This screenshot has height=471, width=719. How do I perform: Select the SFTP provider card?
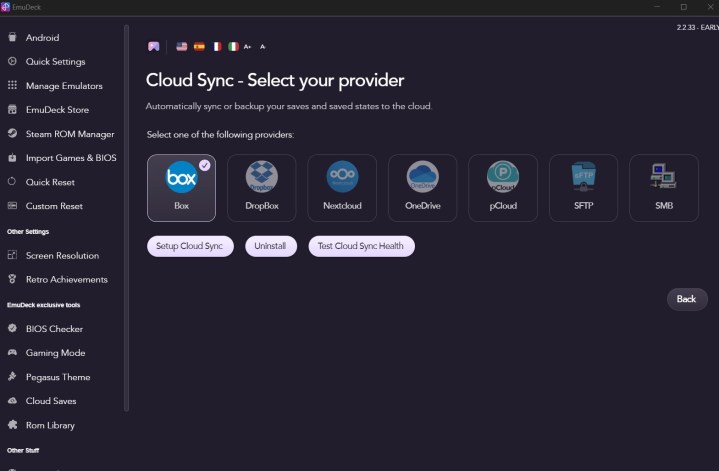[x=584, y=188]
